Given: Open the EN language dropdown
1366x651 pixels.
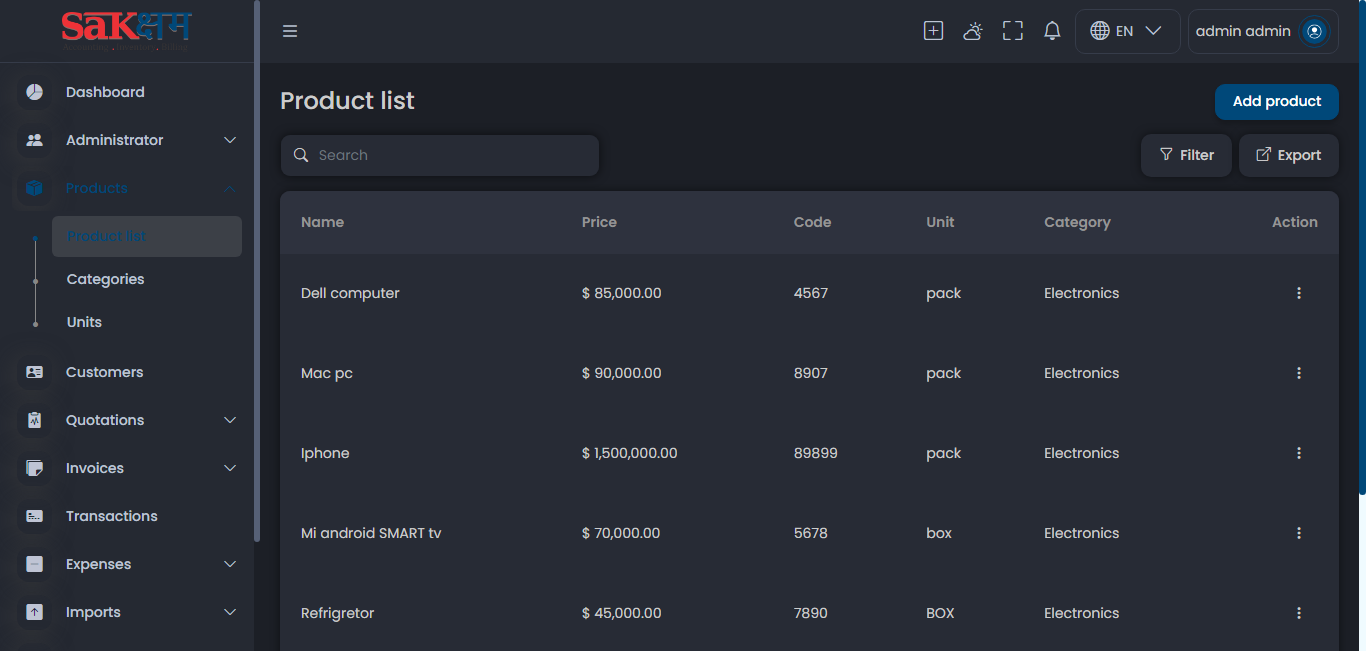Looking at the screenshot, I should (1127, 31).
